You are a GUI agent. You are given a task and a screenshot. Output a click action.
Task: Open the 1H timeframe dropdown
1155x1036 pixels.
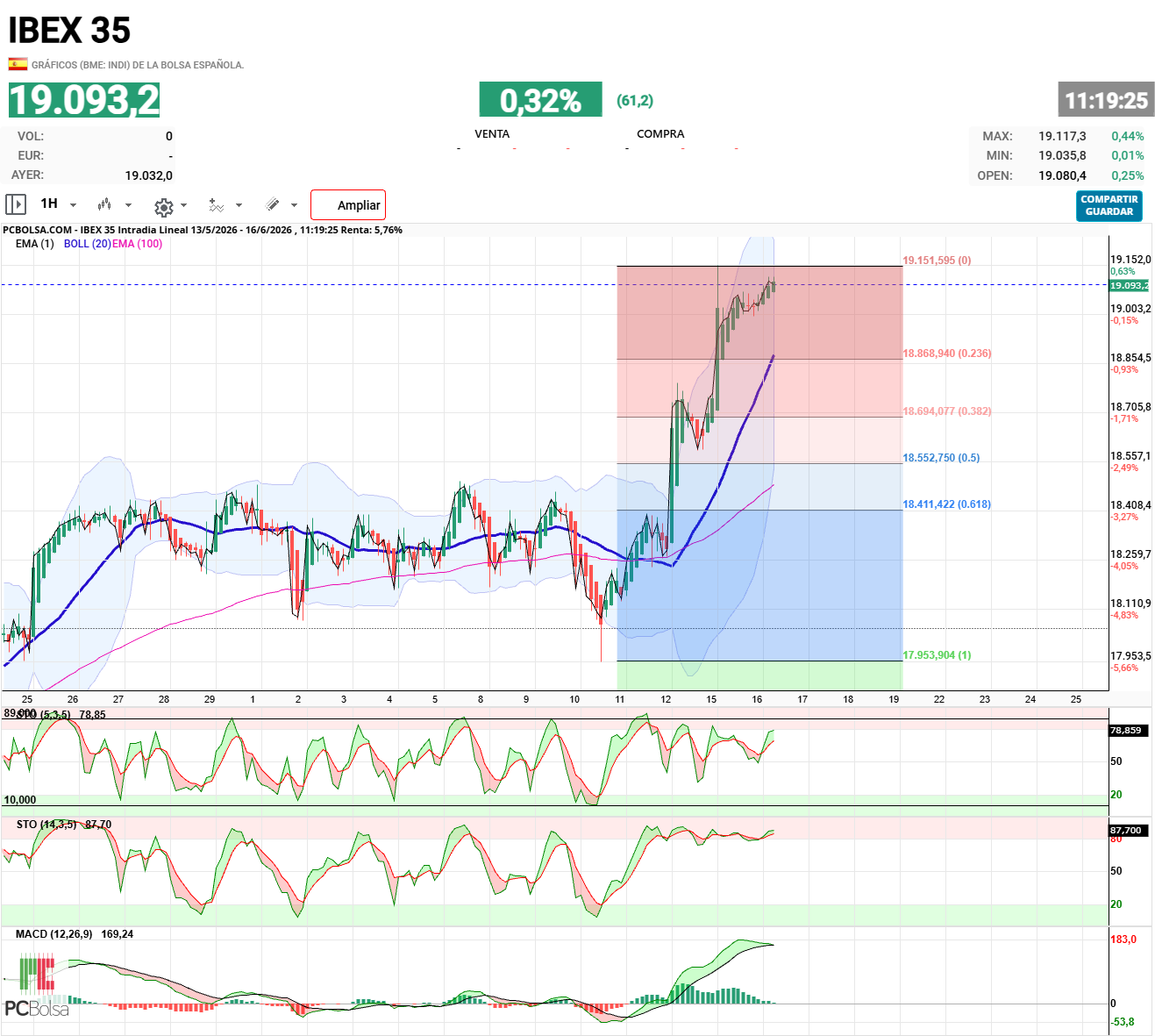point(58,204)
